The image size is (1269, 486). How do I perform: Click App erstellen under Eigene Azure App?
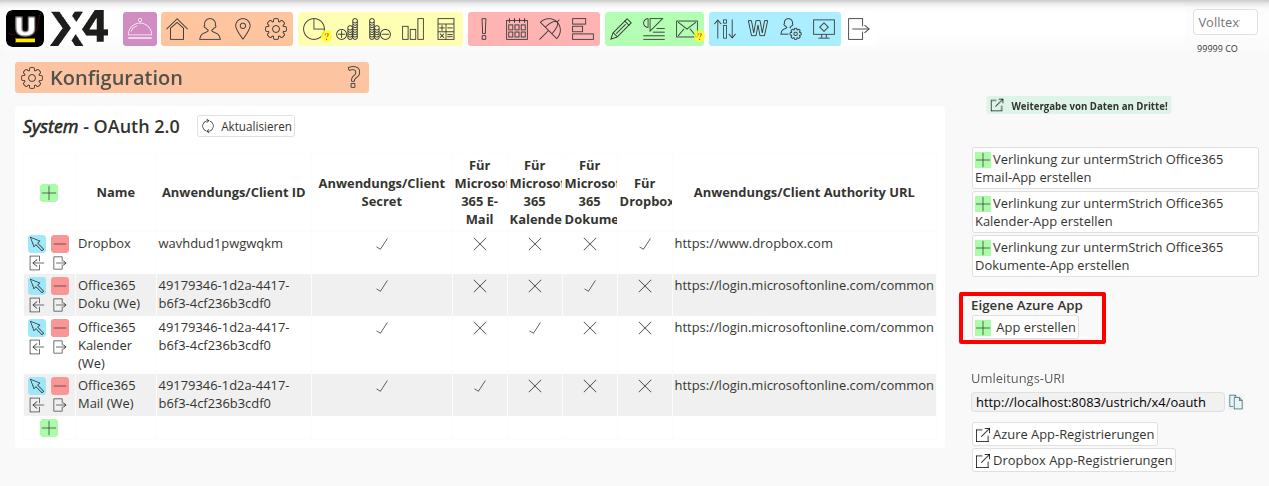pos(1026,328)
